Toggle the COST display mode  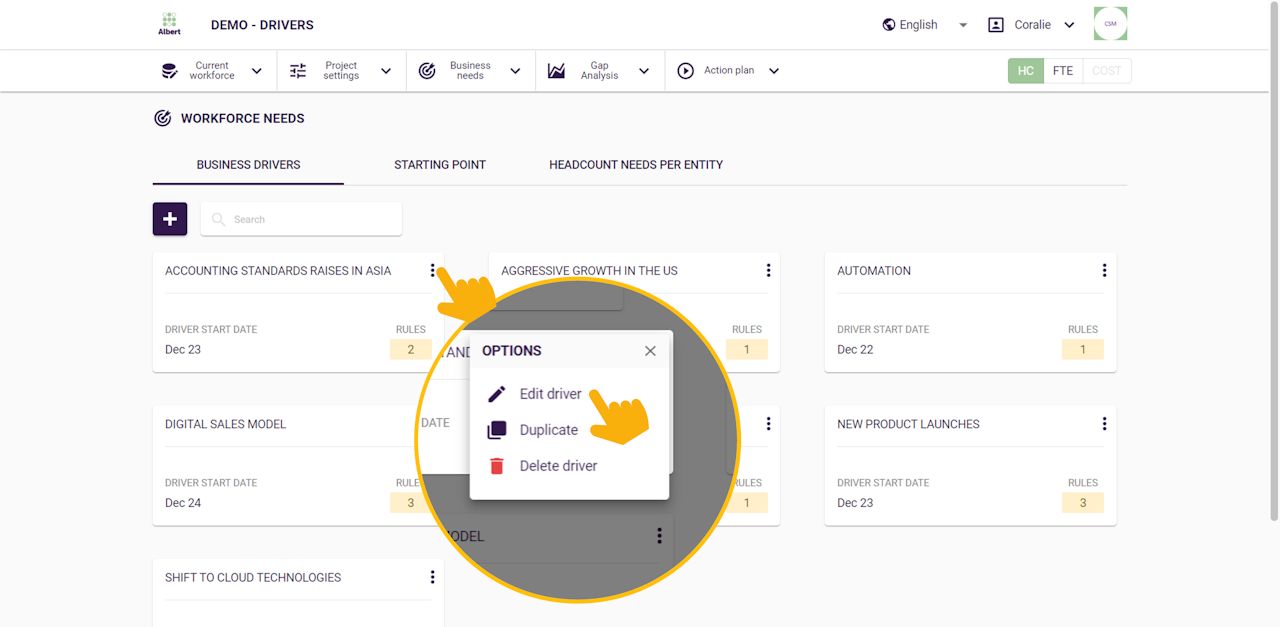[1107, 71]
